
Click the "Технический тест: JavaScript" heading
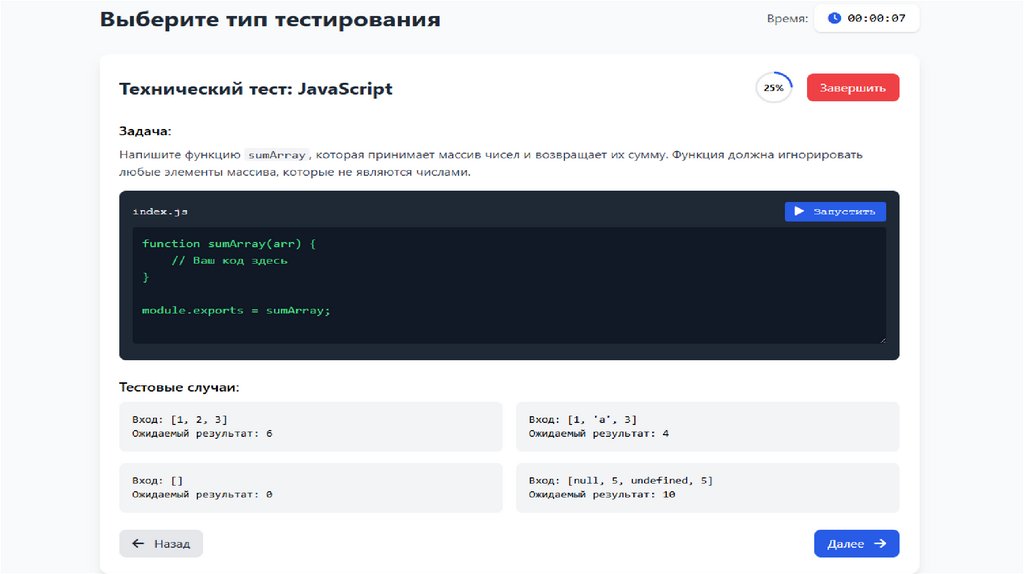(256, 89)
